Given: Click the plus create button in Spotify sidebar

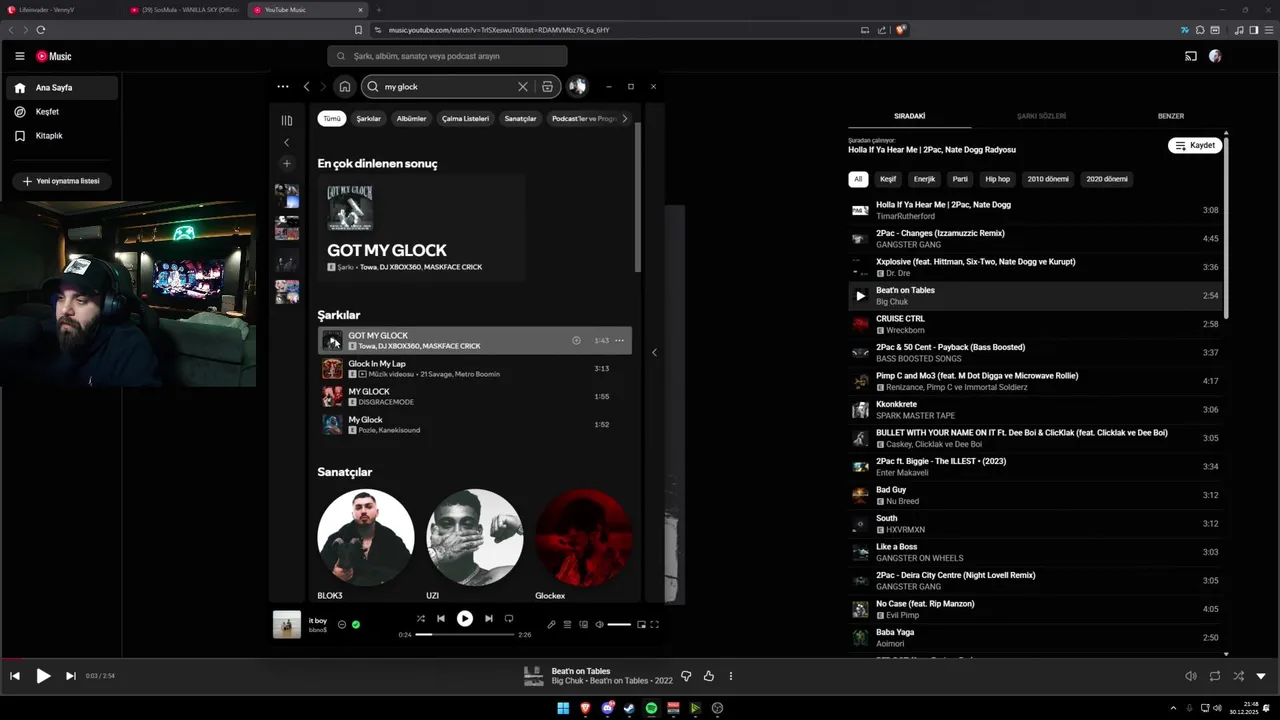Looking at the screenshot, I should pos(287,163).
